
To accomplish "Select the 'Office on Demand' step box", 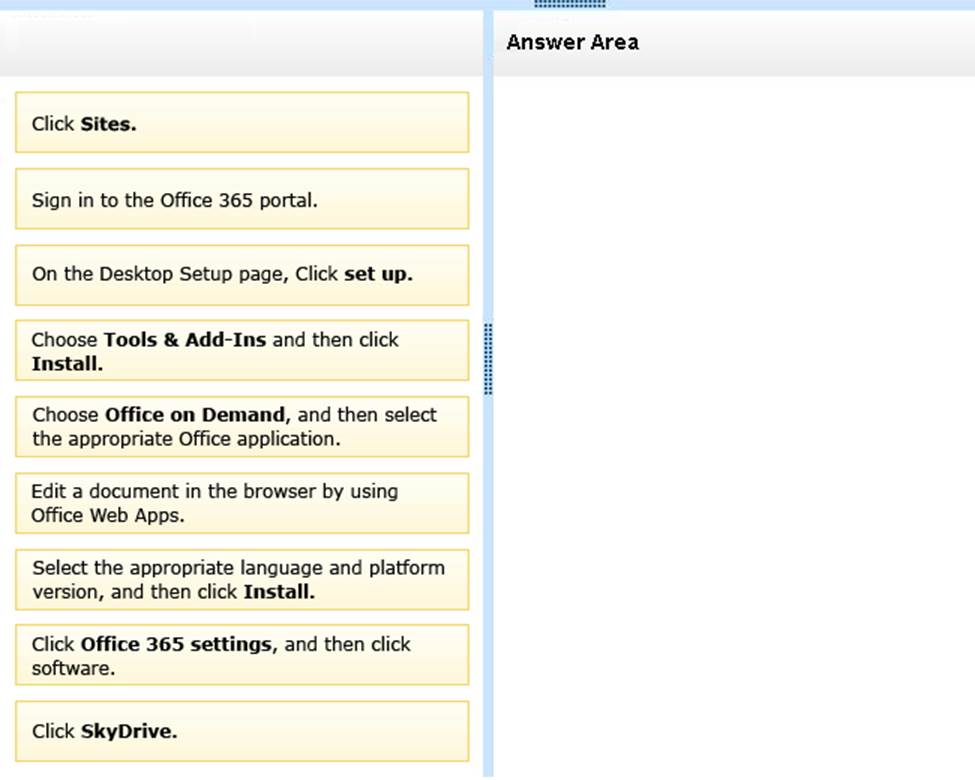I will (x=242, y=427).
